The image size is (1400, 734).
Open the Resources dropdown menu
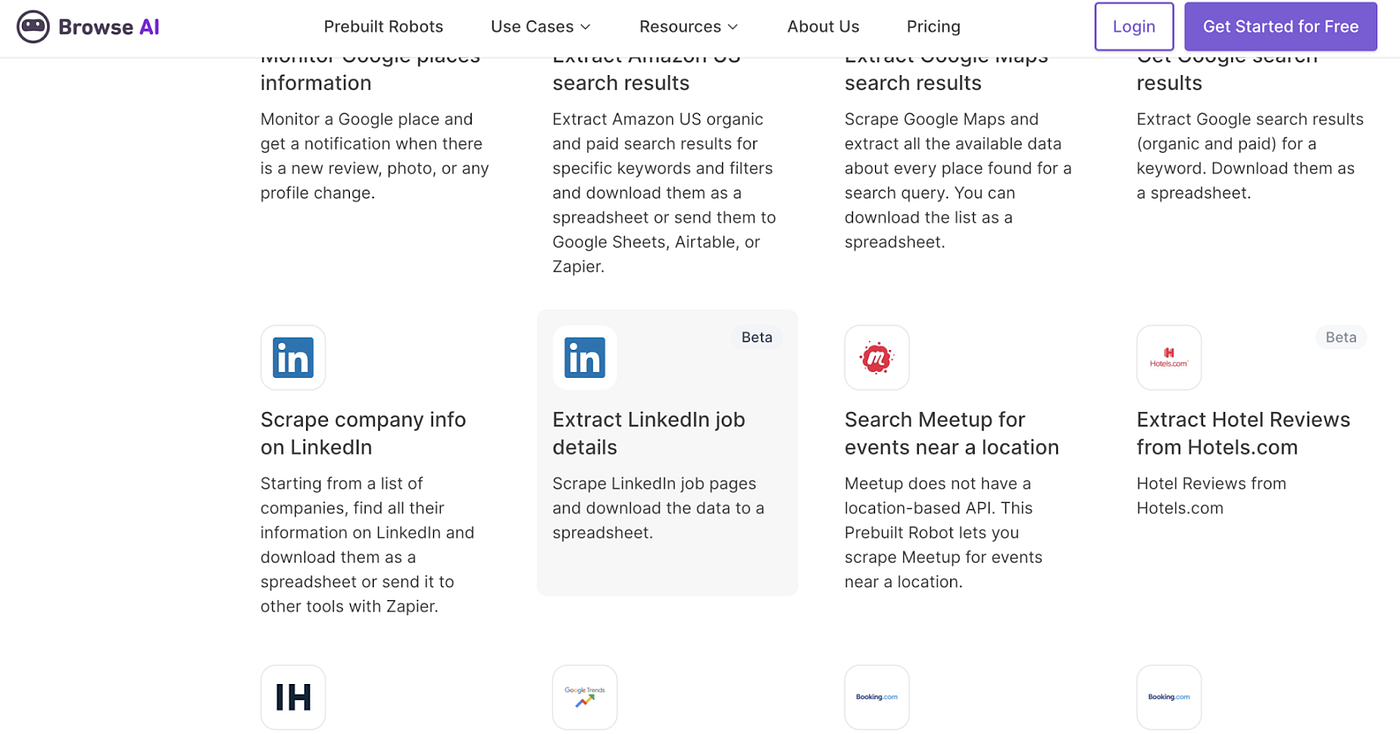click(689, 27)
